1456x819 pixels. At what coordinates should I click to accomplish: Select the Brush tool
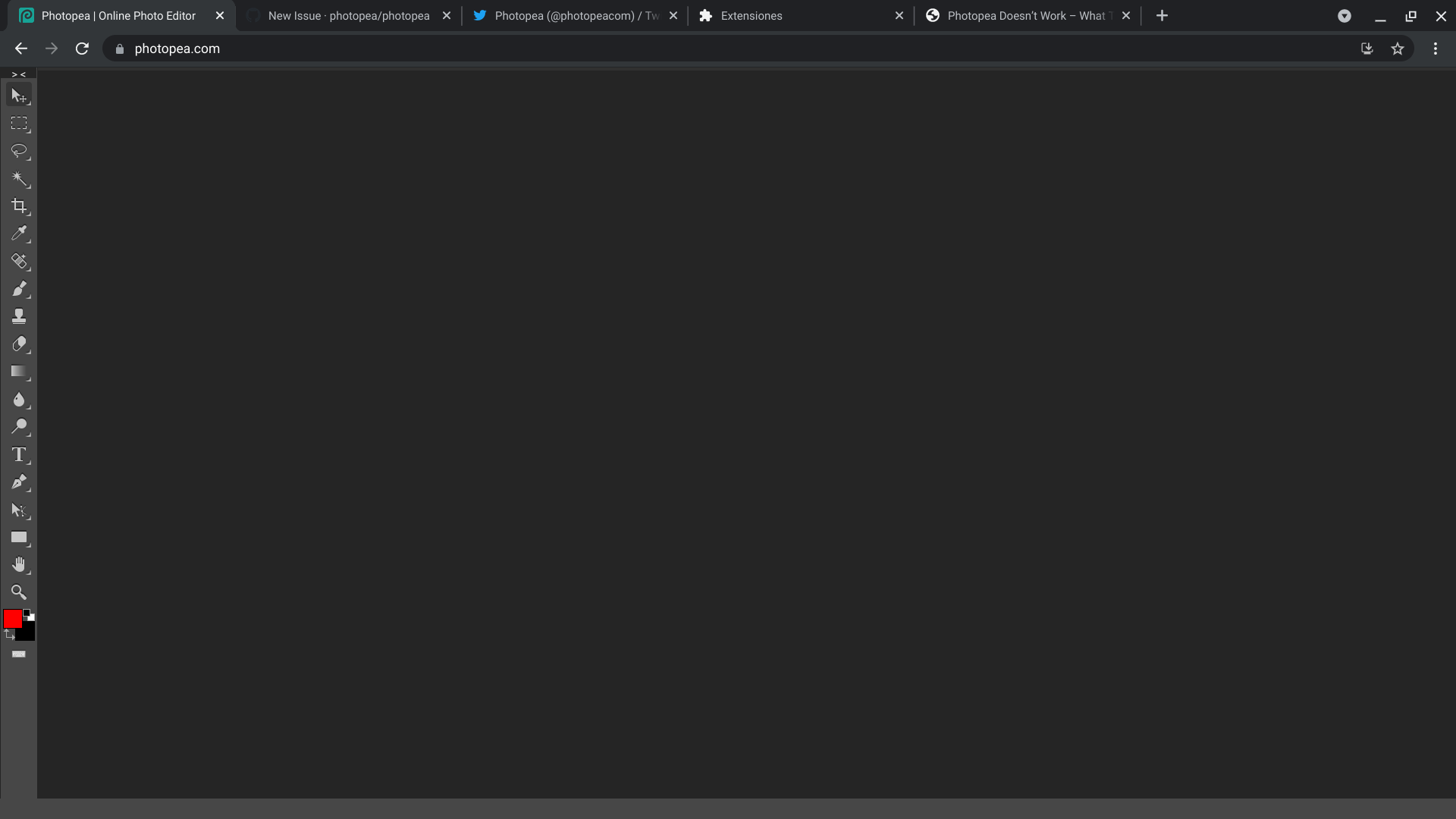[x=19, y=289]
